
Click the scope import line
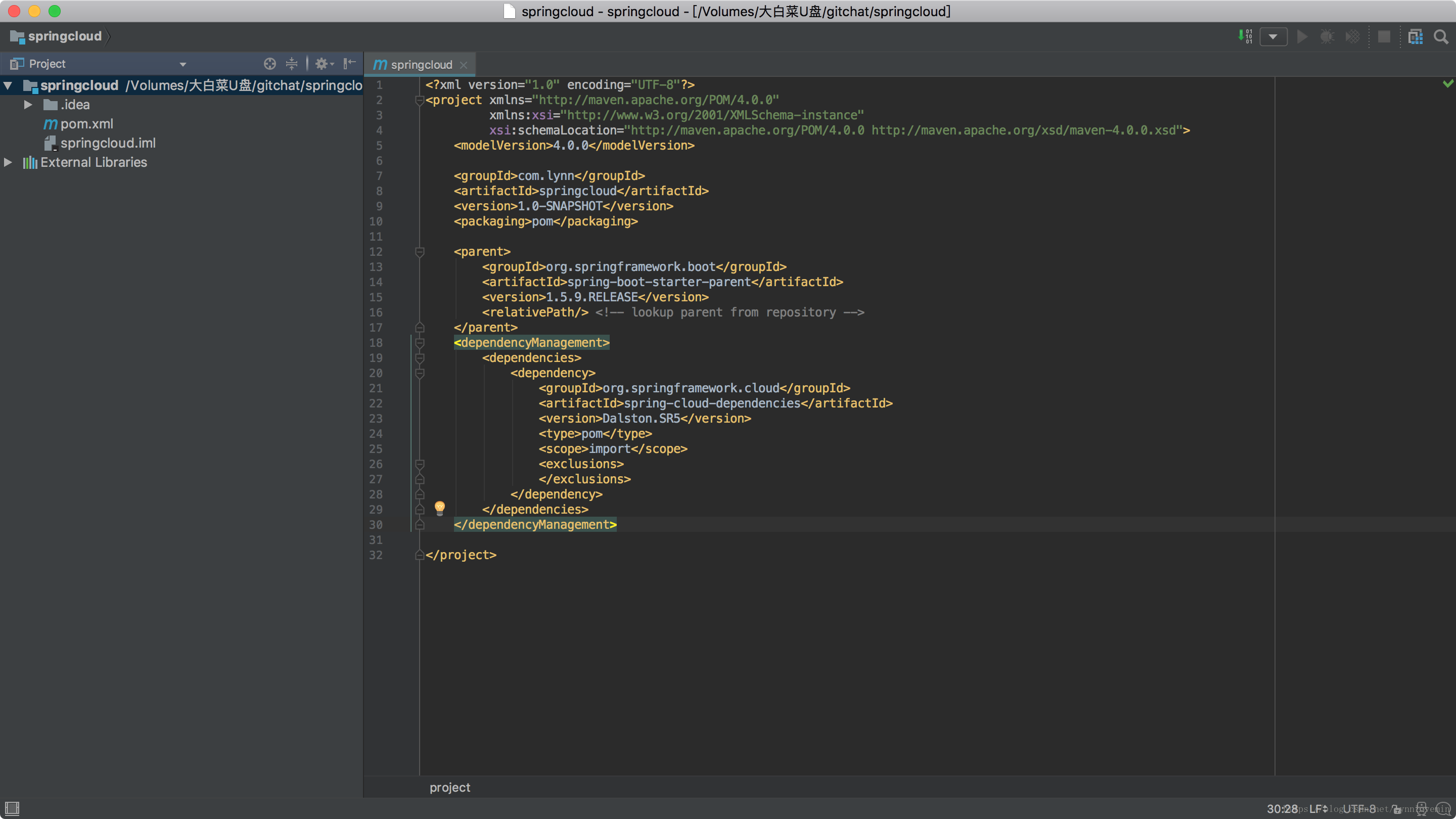[613, 449]
